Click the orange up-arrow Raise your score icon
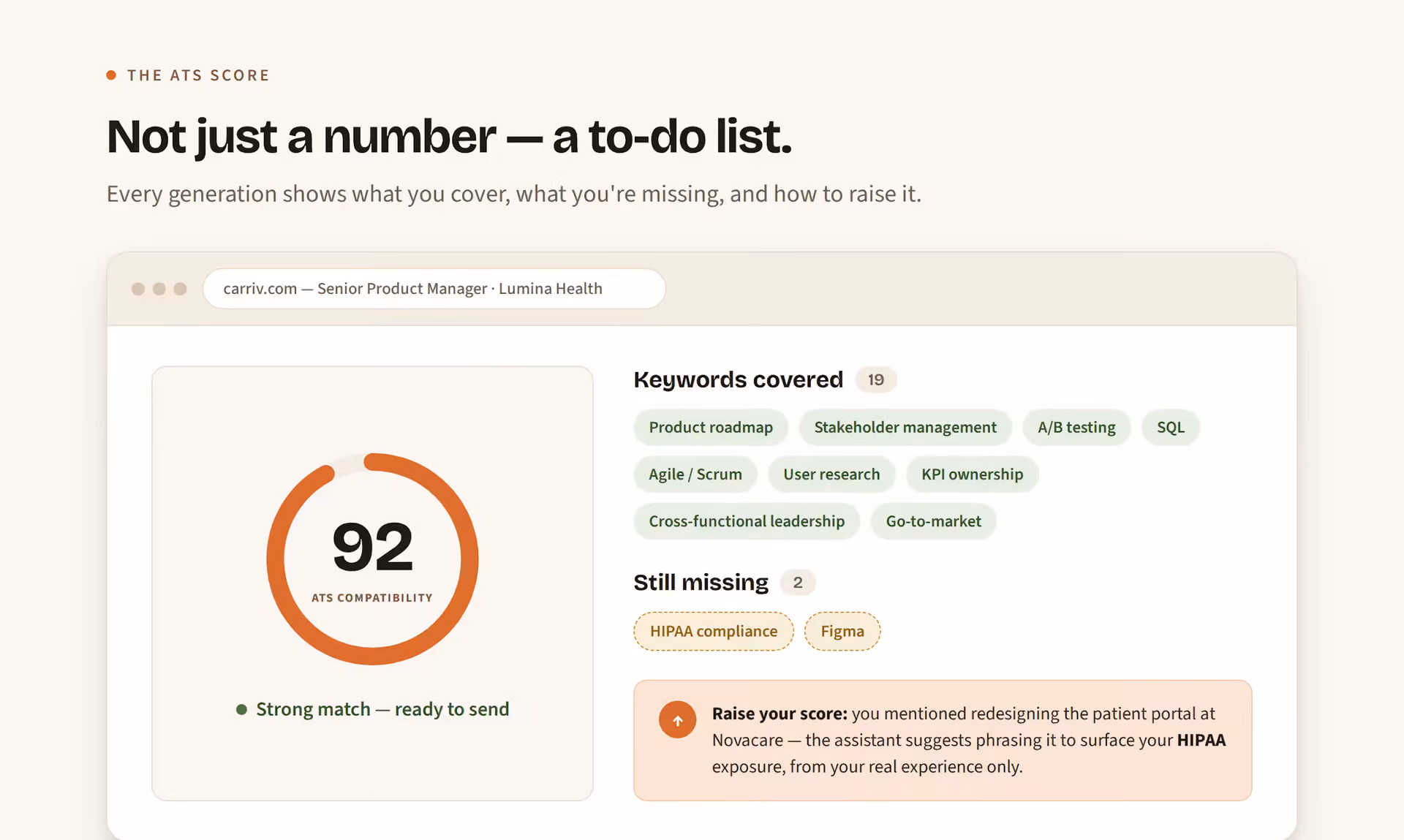The image size is (1404, 840). pyautogui.click(x=677, y=720)
